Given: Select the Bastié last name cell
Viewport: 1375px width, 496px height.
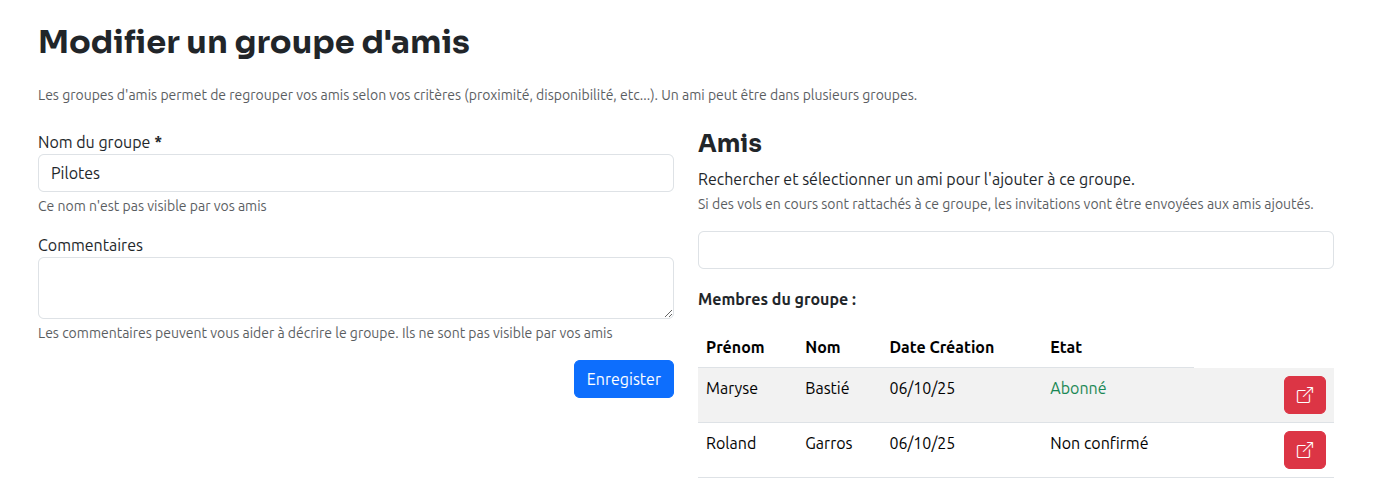Looking at the screenshot, I should coord(826,388).
